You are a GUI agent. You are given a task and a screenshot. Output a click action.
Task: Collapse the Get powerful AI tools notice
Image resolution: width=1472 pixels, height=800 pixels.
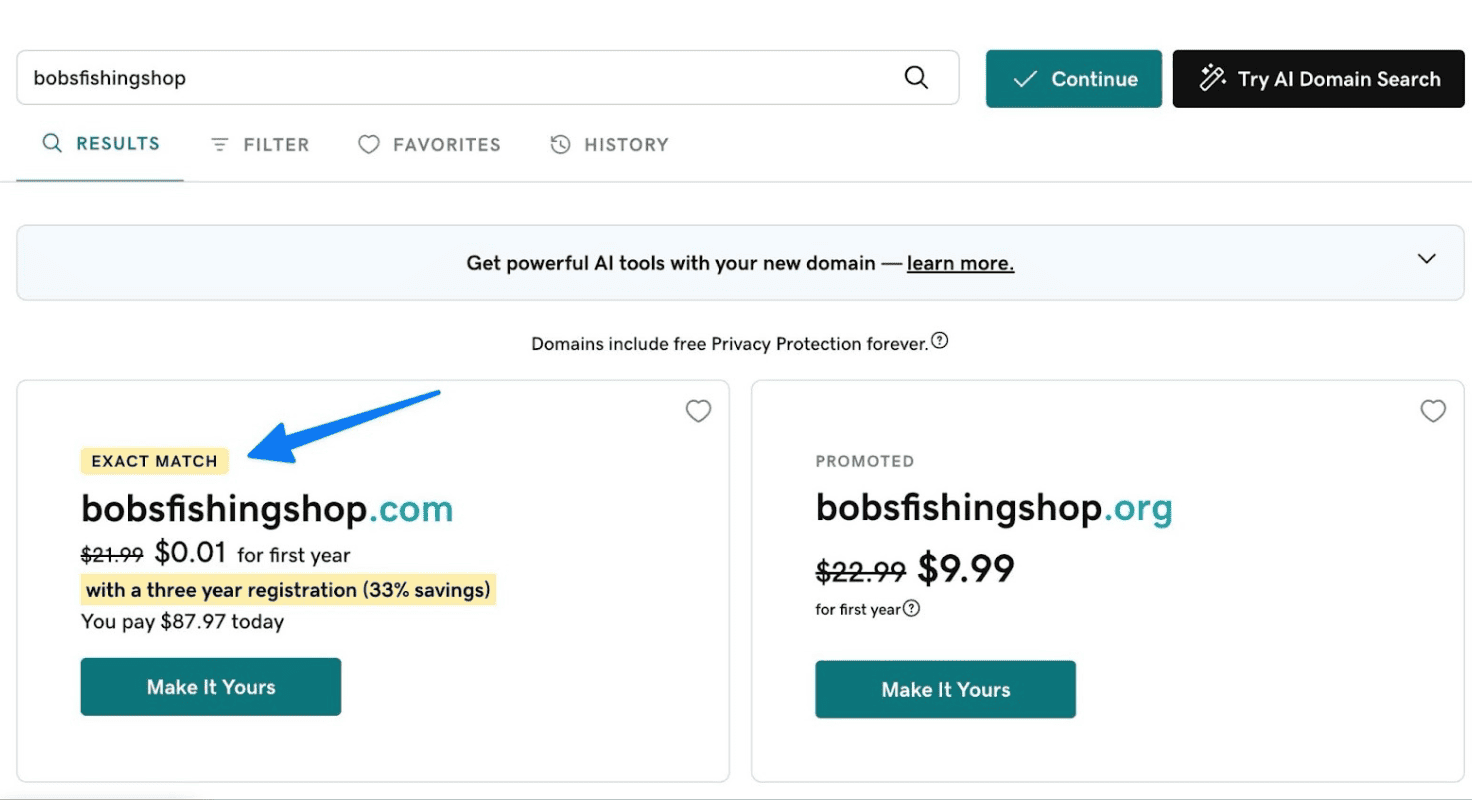[x=1426, y=258]
